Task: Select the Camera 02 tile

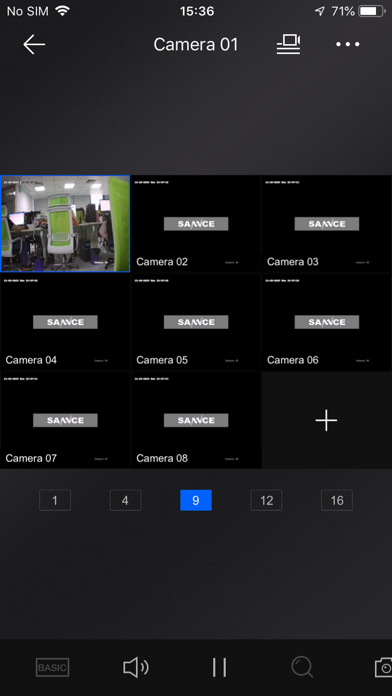Action: [196, 223]
